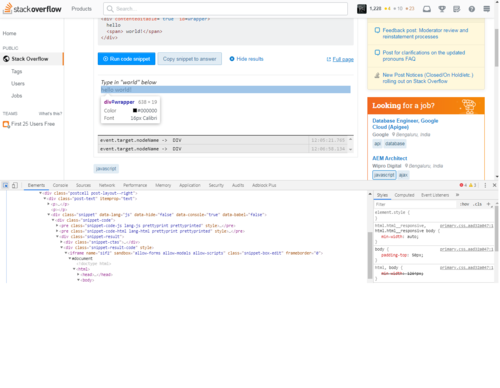Click the yellow warning count icon
The width and height of the screenshot is (500, 388).
coord(471,185)
